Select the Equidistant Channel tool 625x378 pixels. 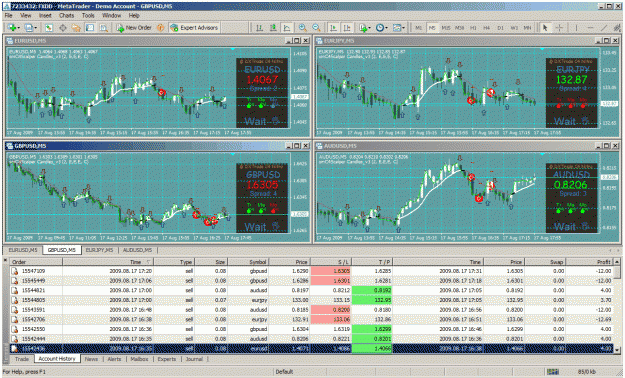click(x=617, y=28)
